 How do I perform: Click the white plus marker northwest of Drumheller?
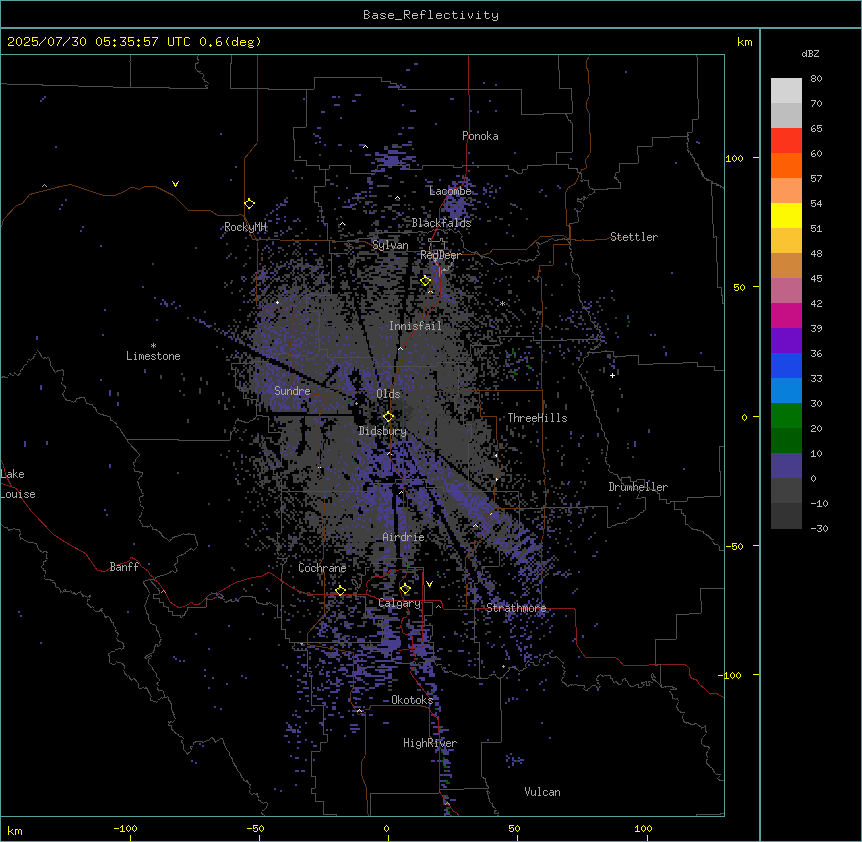(612, 375)
